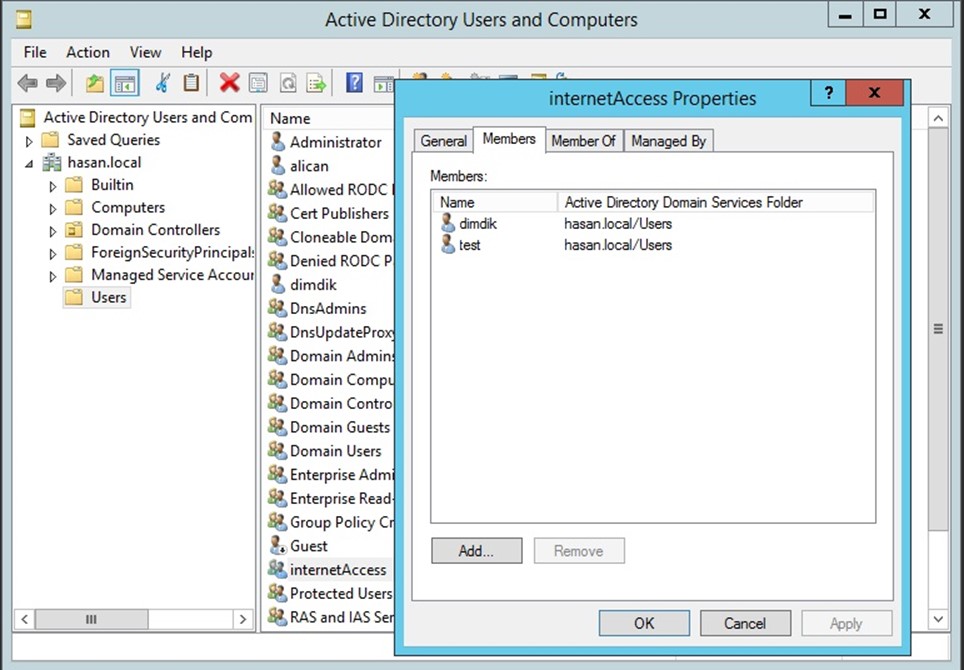This screenshot has height=670, width=964.
Task: Click the Cancel button
Action: [x=745, y=623]
